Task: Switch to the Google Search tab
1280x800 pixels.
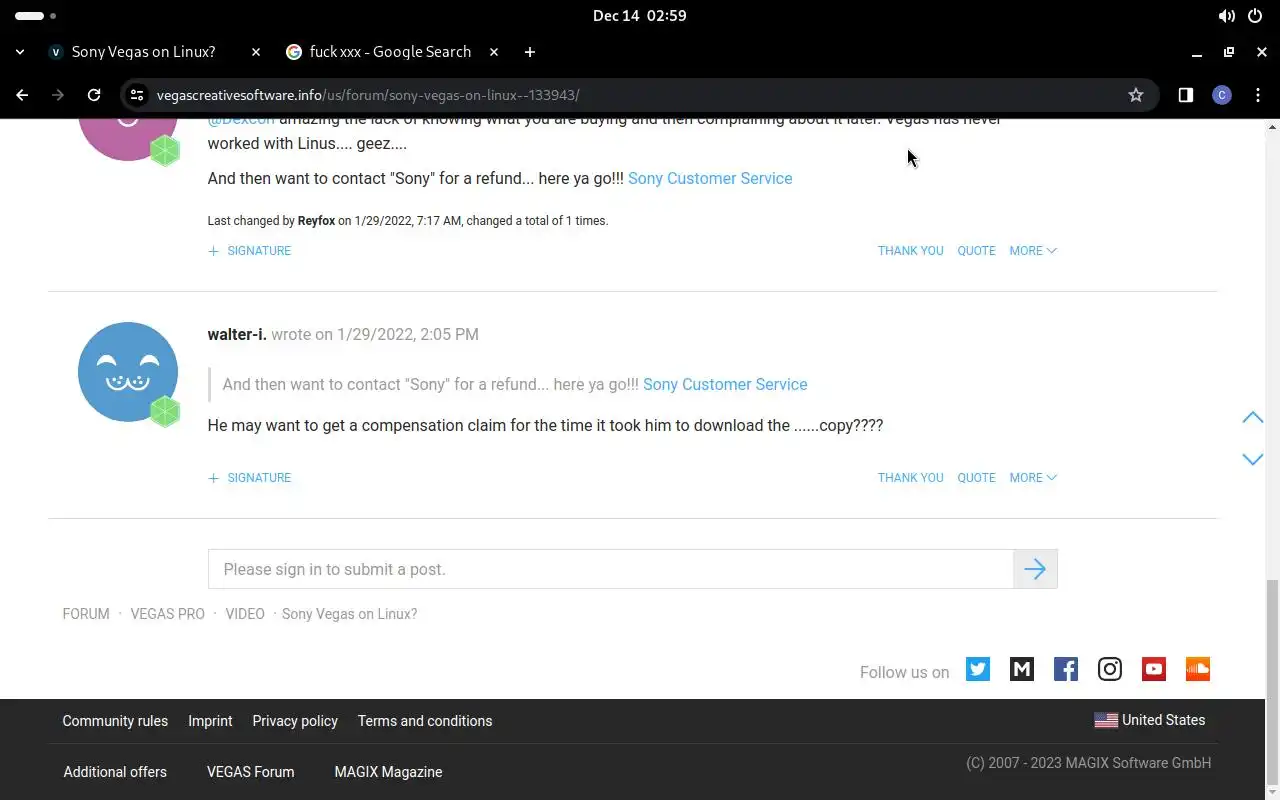Action: pyautogui.click(x=390, y=52)
